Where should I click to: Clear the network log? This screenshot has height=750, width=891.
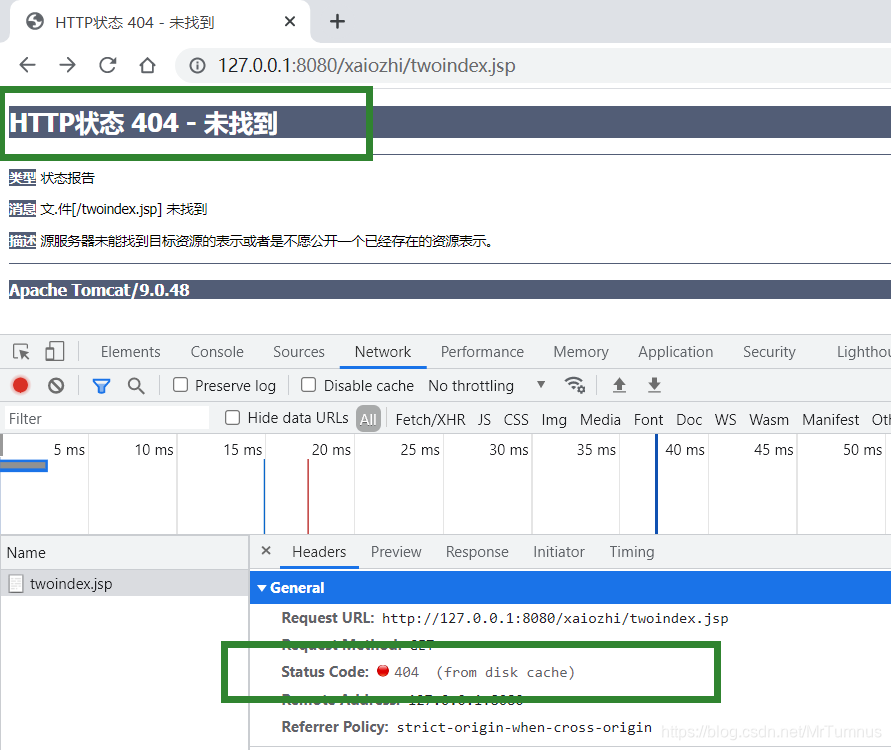tap(56, 386)
